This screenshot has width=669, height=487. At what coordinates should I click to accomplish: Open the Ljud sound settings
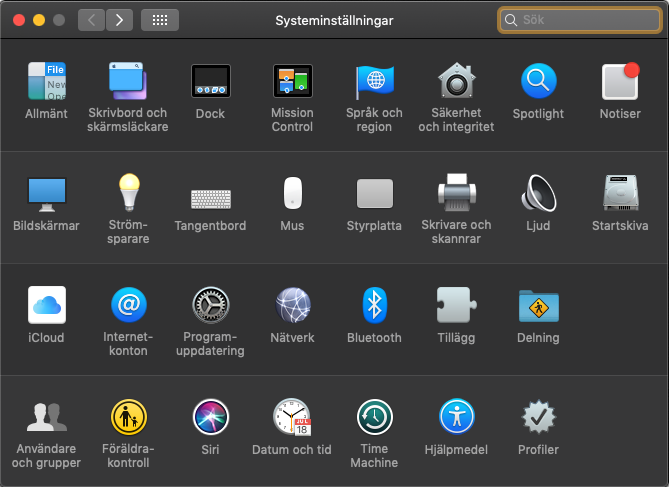coord(538,193)
